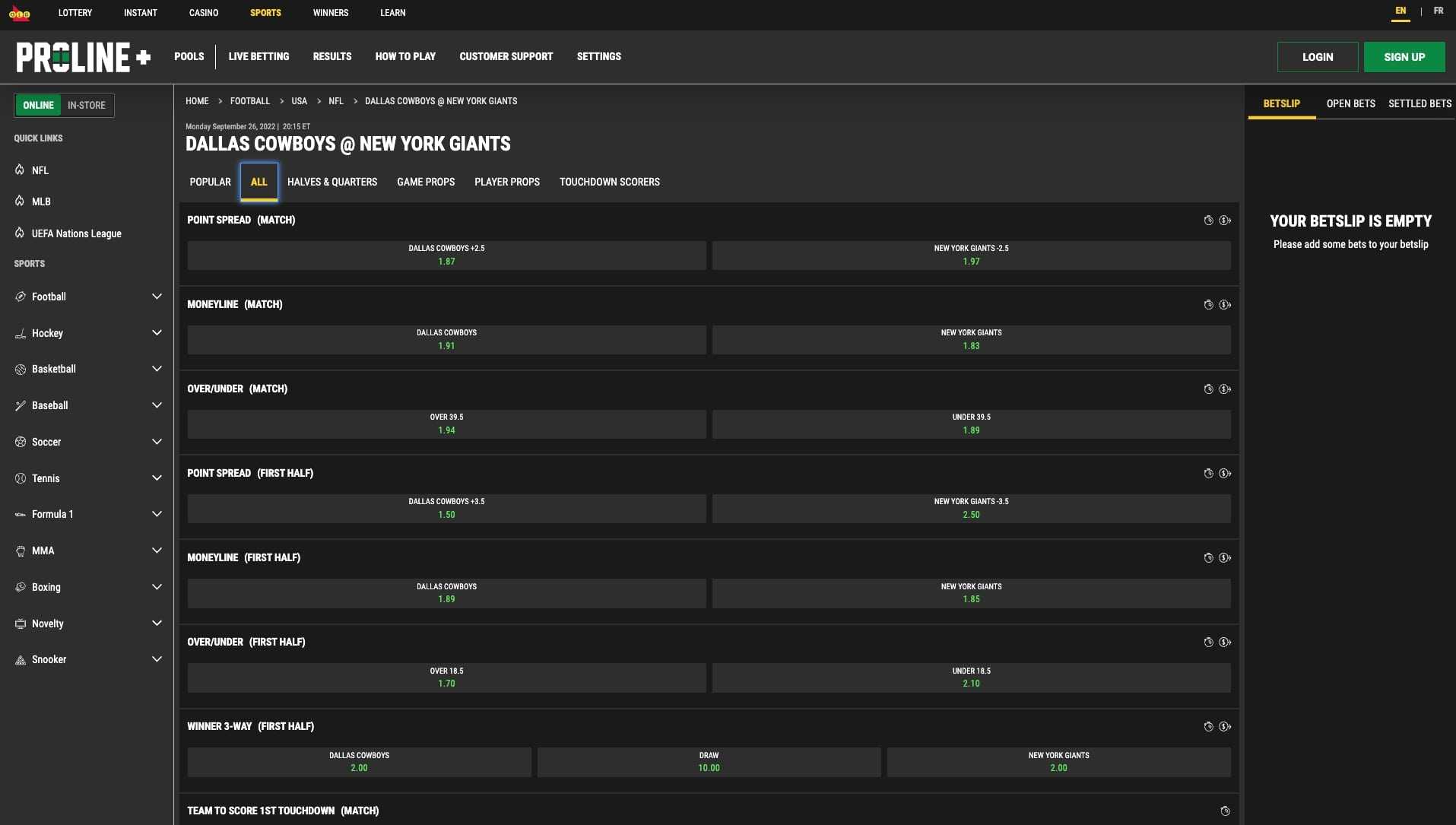Image resolution: width=1456 pixels, height=825 pixels.
Task: Click the Novelty sport icon in sidebar
Action: pyautogui.click(x=21, y=624)
